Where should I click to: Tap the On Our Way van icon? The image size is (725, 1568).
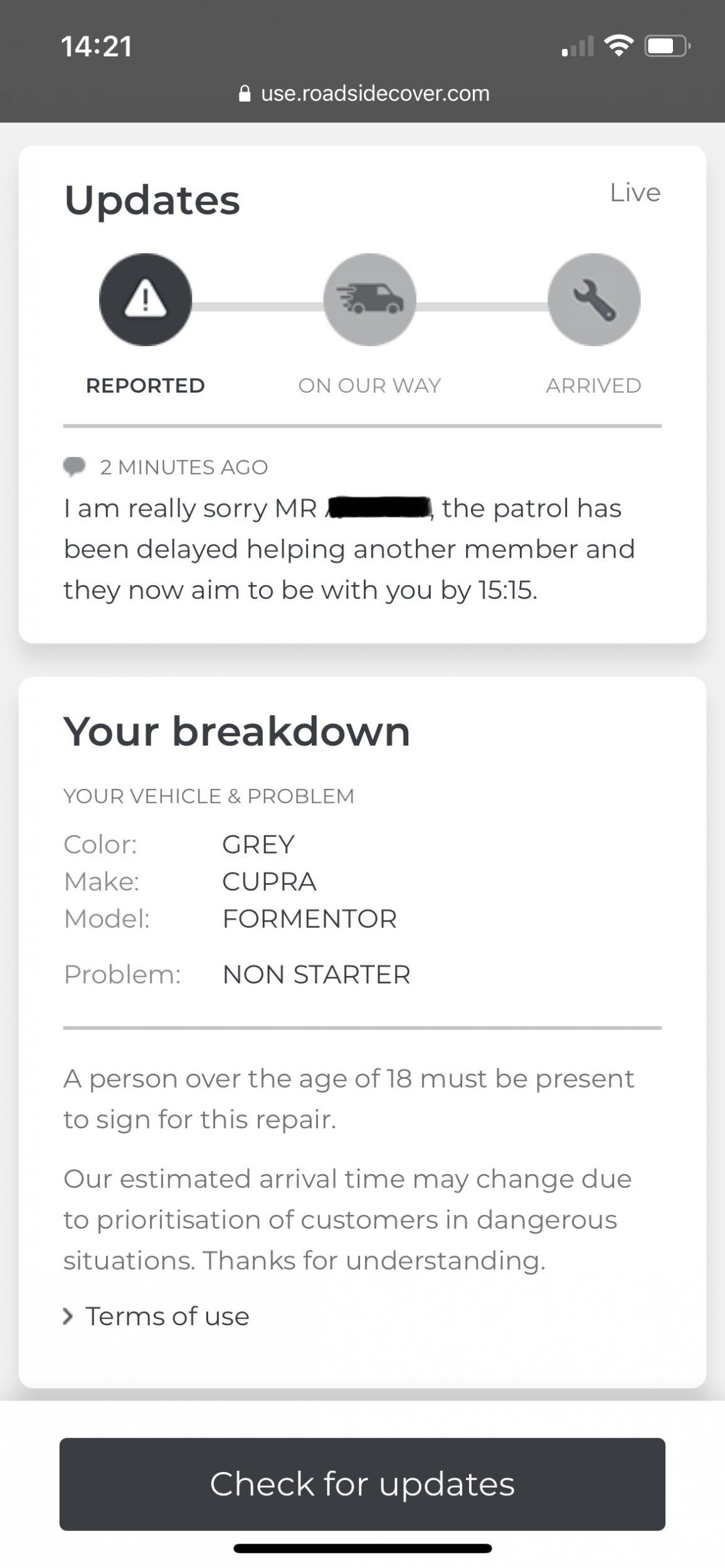click(x=369, y=299)
